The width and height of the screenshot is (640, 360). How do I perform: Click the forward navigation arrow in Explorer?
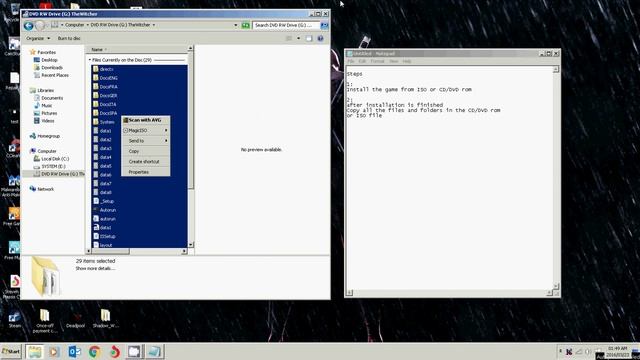point(40,26)
